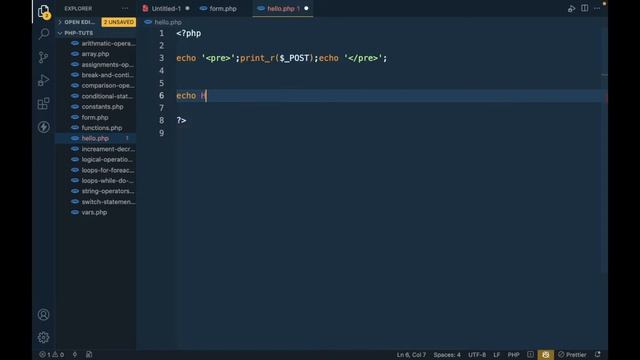Open array.php in explorer
This screenshot has width=640, height=360.
[96, 54]
